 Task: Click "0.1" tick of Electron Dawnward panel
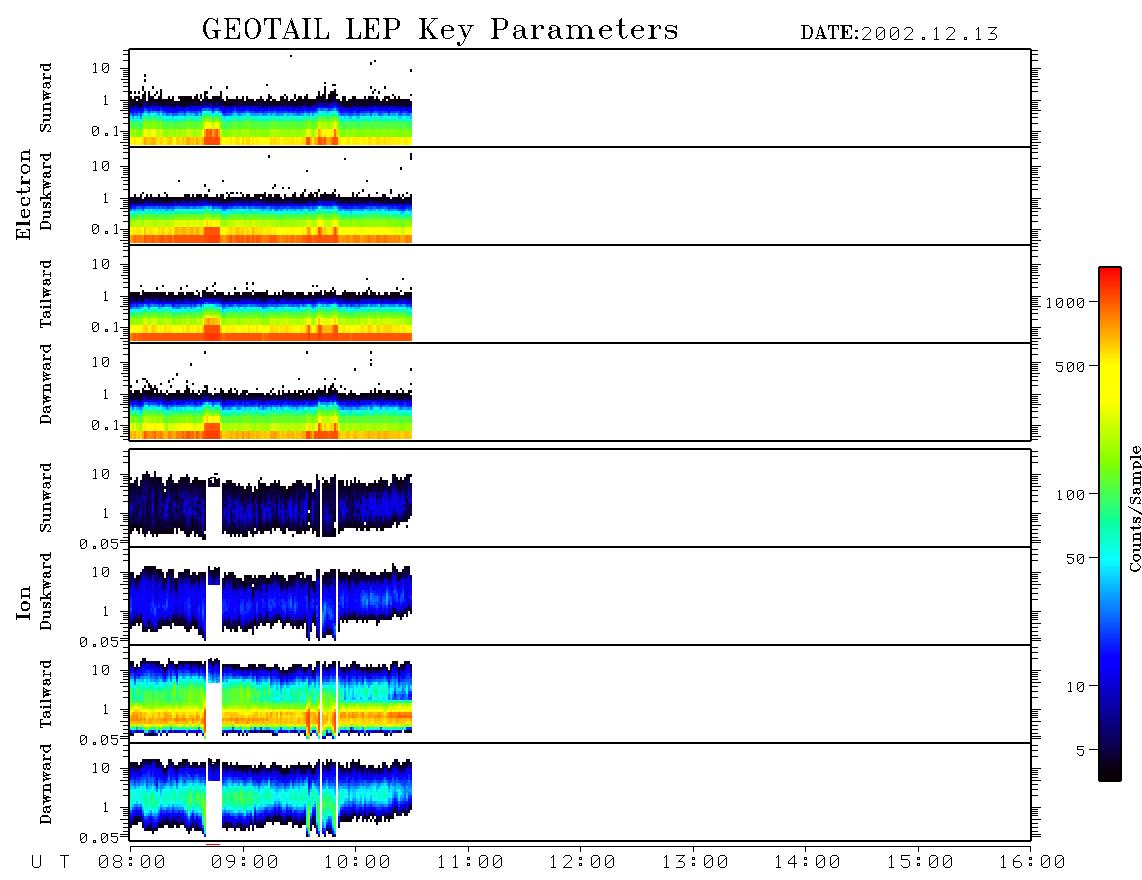tap(105, 425)
